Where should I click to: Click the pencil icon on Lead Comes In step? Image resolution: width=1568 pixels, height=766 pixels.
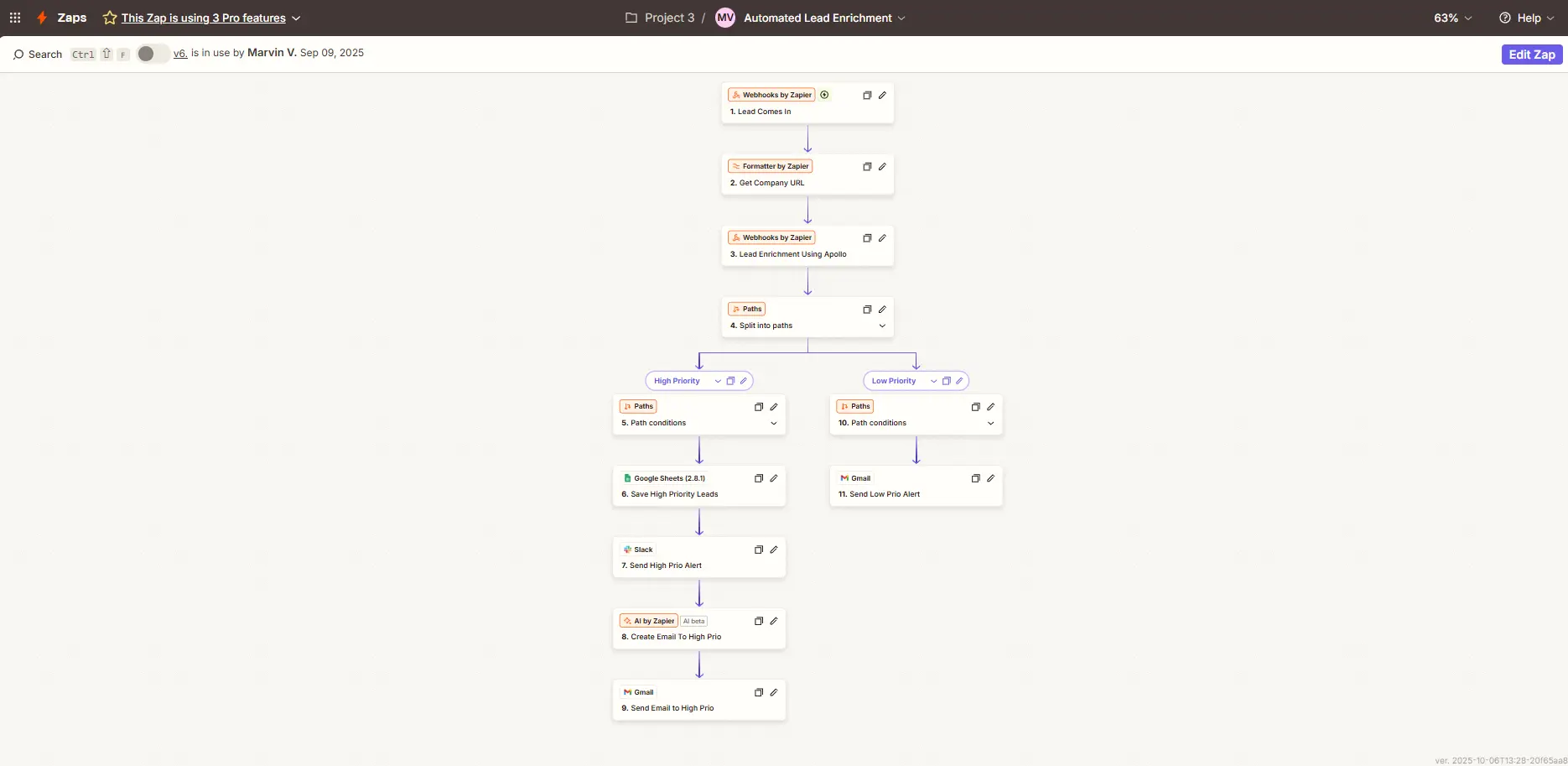coord(882,96)
